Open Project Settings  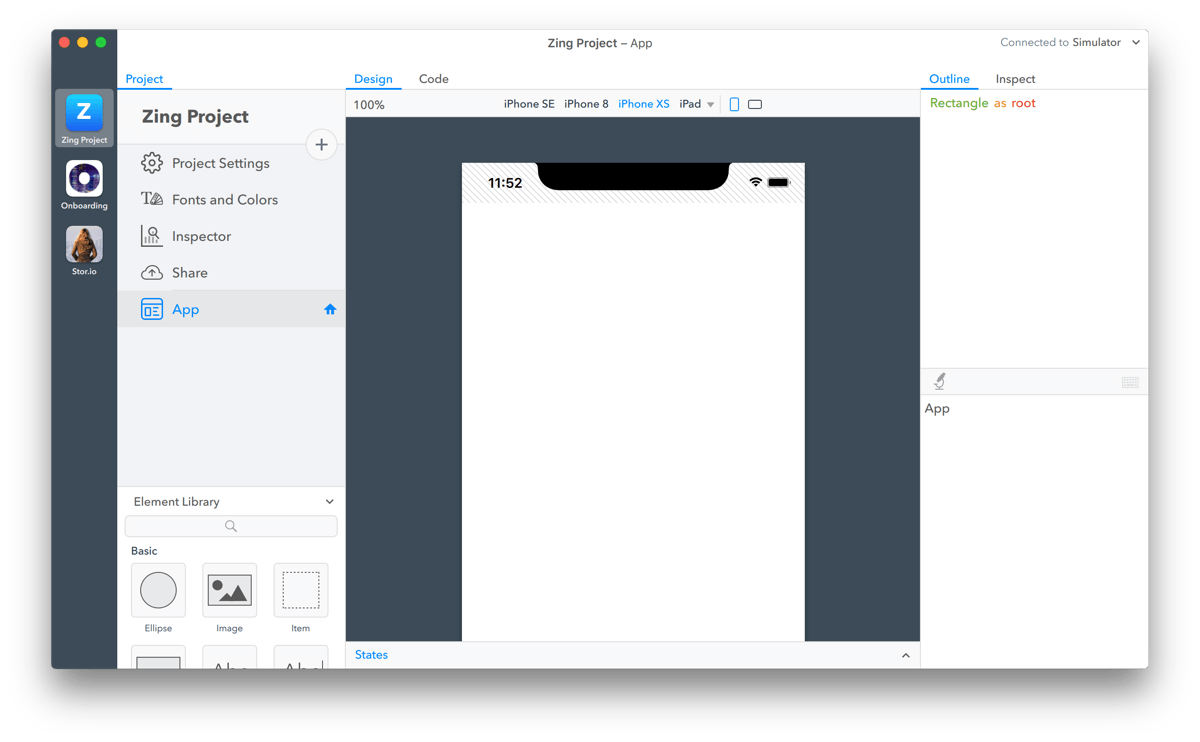[220, 163]
